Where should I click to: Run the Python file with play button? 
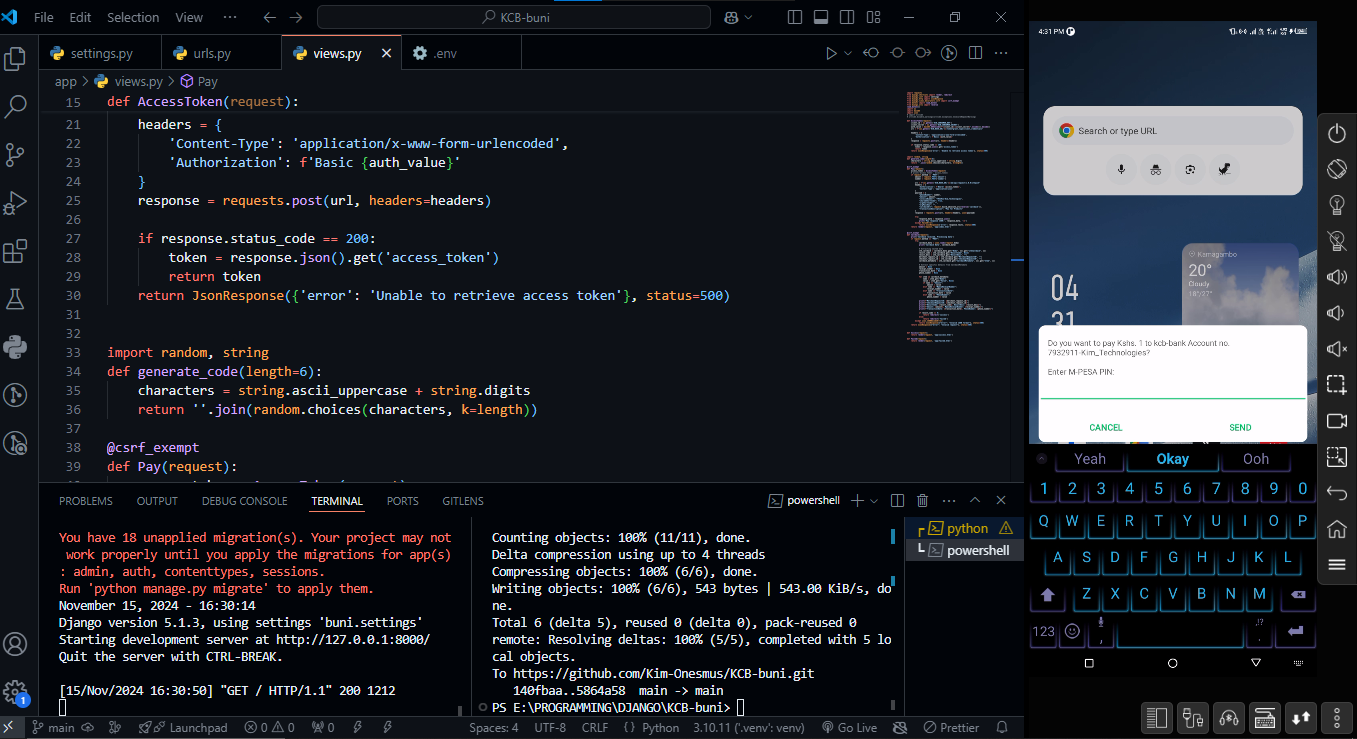coord(830,54)
